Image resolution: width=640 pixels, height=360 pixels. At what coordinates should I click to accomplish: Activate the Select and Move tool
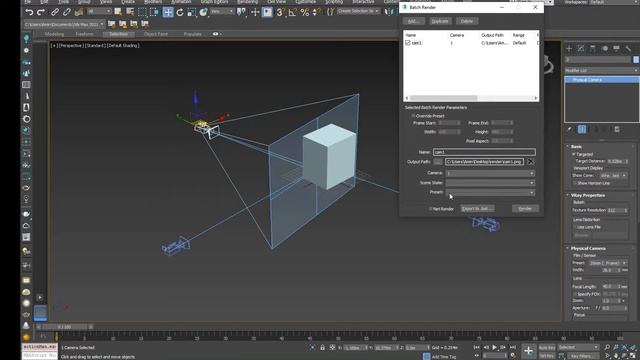click(x=168, y=12)
